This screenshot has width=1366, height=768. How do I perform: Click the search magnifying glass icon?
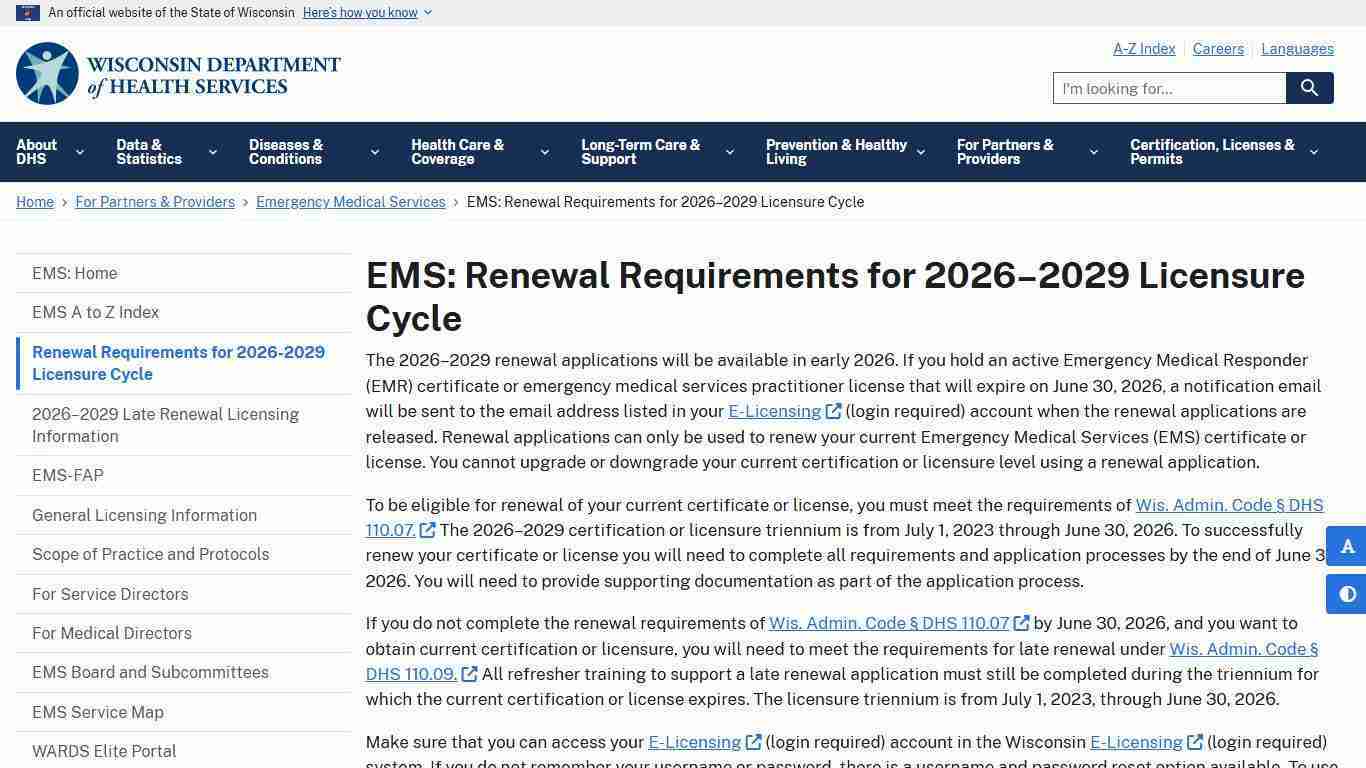1309,88
